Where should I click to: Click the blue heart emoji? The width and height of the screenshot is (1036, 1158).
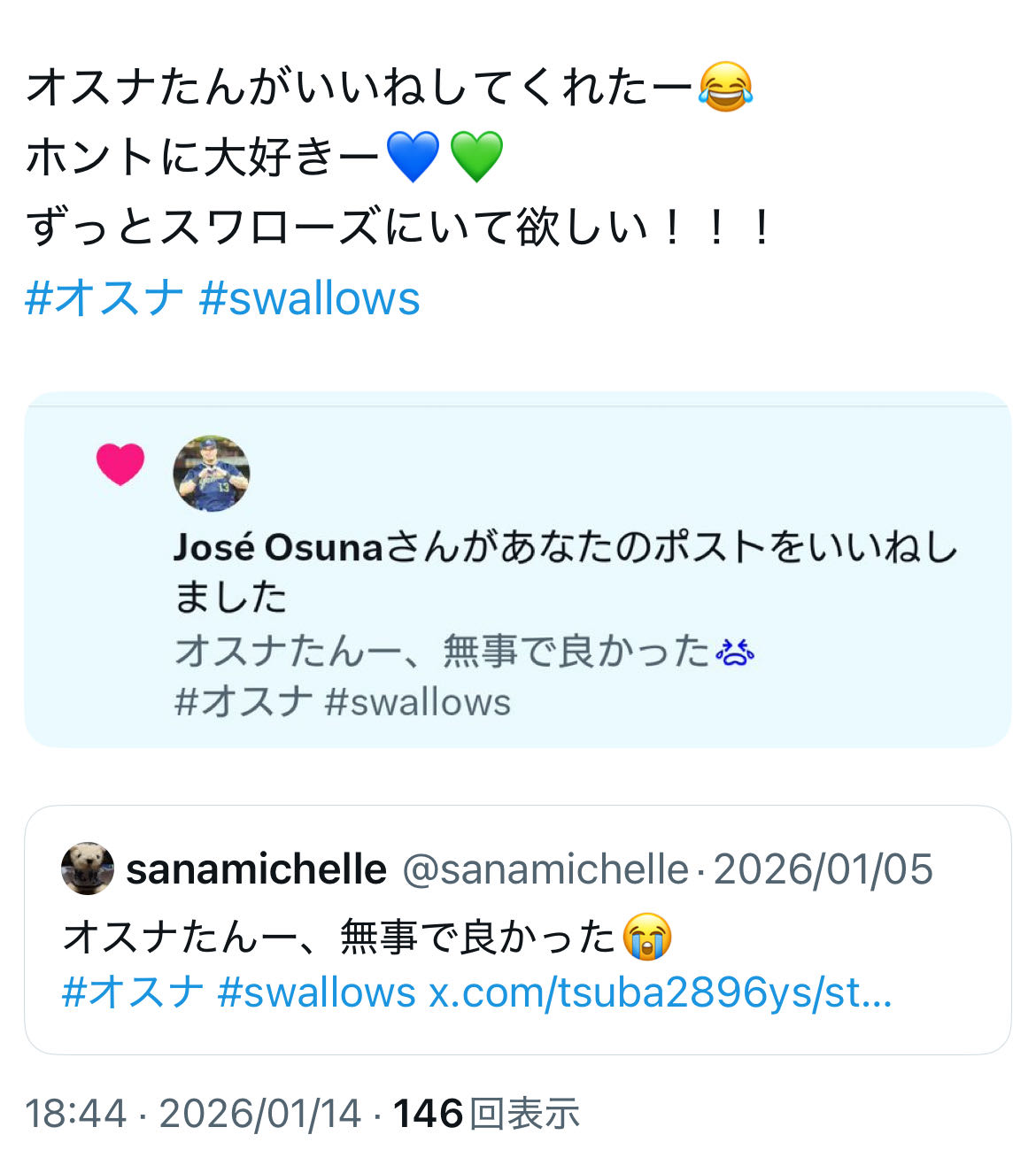[x=414, y=157]
